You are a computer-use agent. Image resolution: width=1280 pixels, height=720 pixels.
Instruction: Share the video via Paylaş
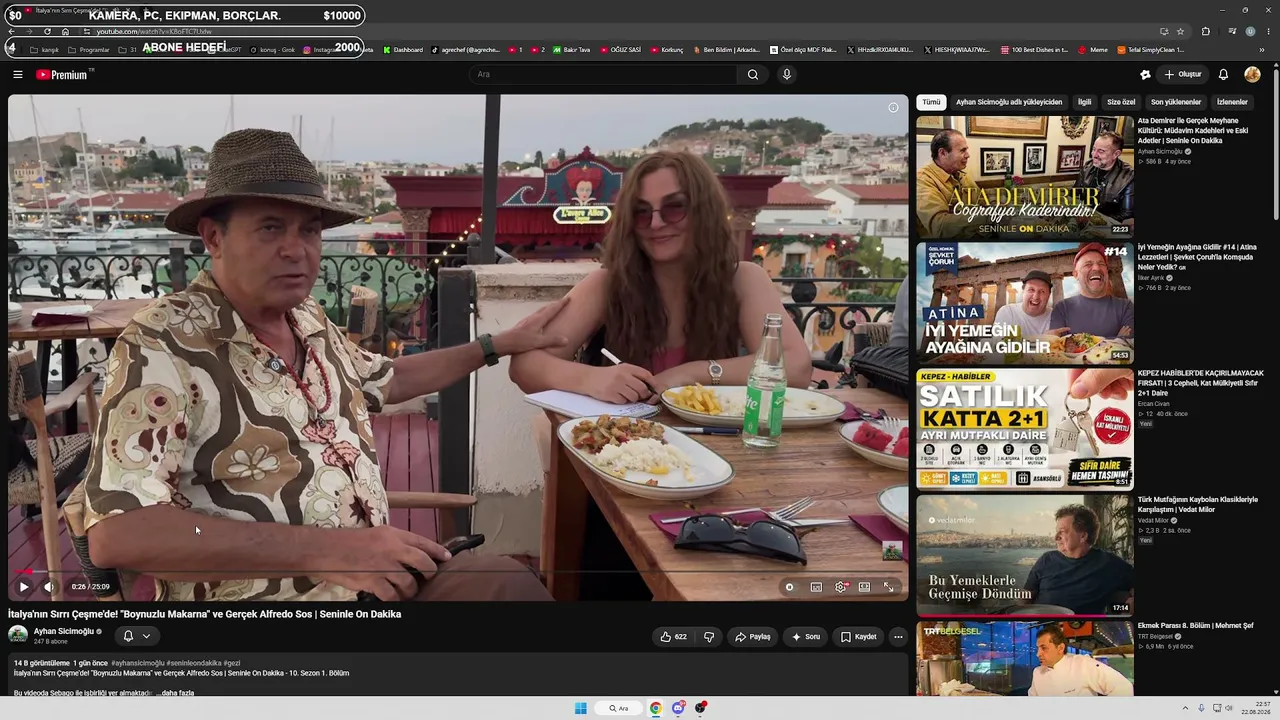click(x=752, y=636)
